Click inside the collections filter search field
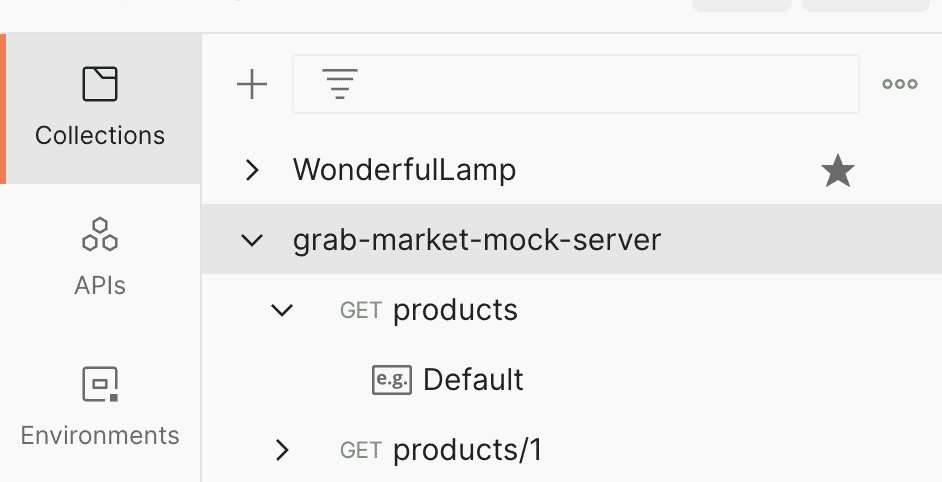Viewport: 942px width, 482px height. (576, 84)
